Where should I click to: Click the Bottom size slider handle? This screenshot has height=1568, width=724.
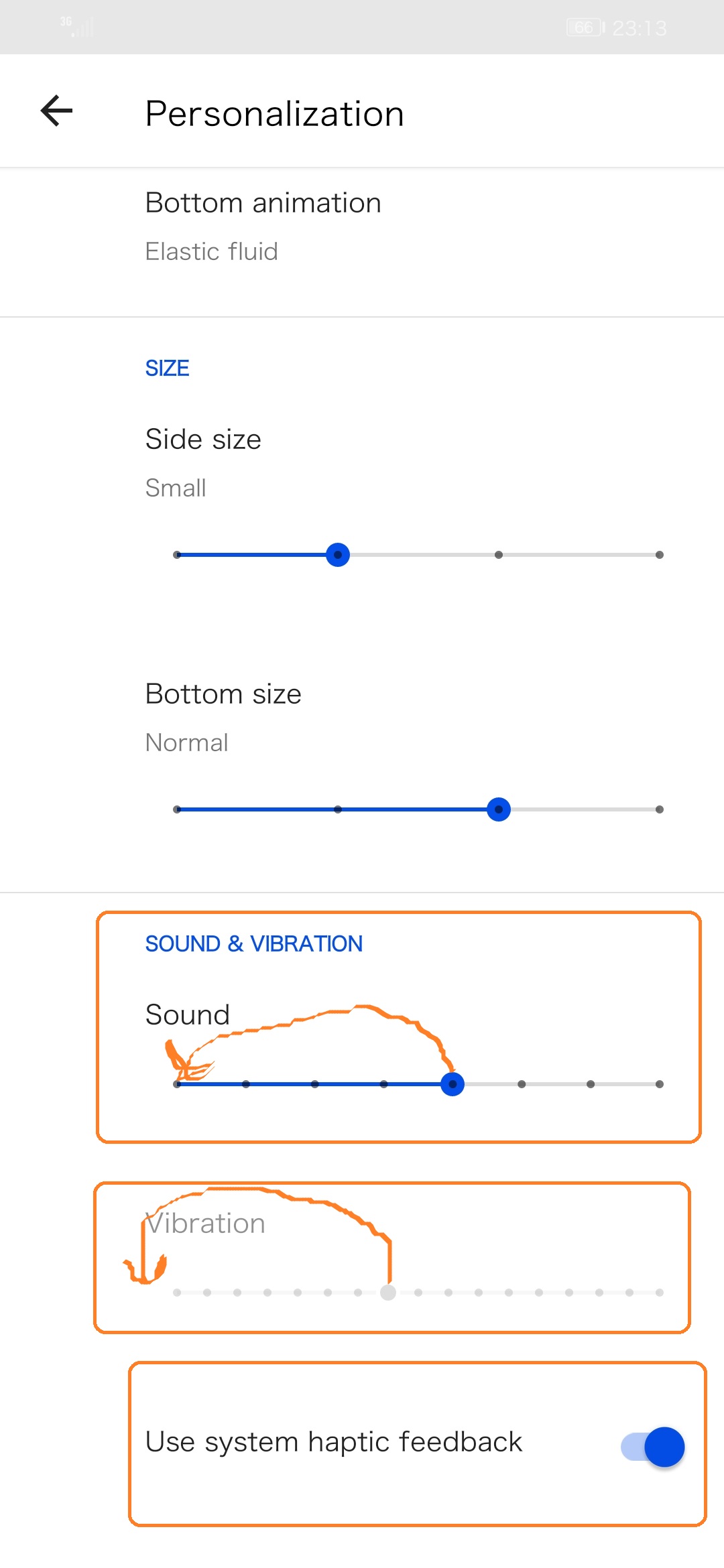coord(499,809)
